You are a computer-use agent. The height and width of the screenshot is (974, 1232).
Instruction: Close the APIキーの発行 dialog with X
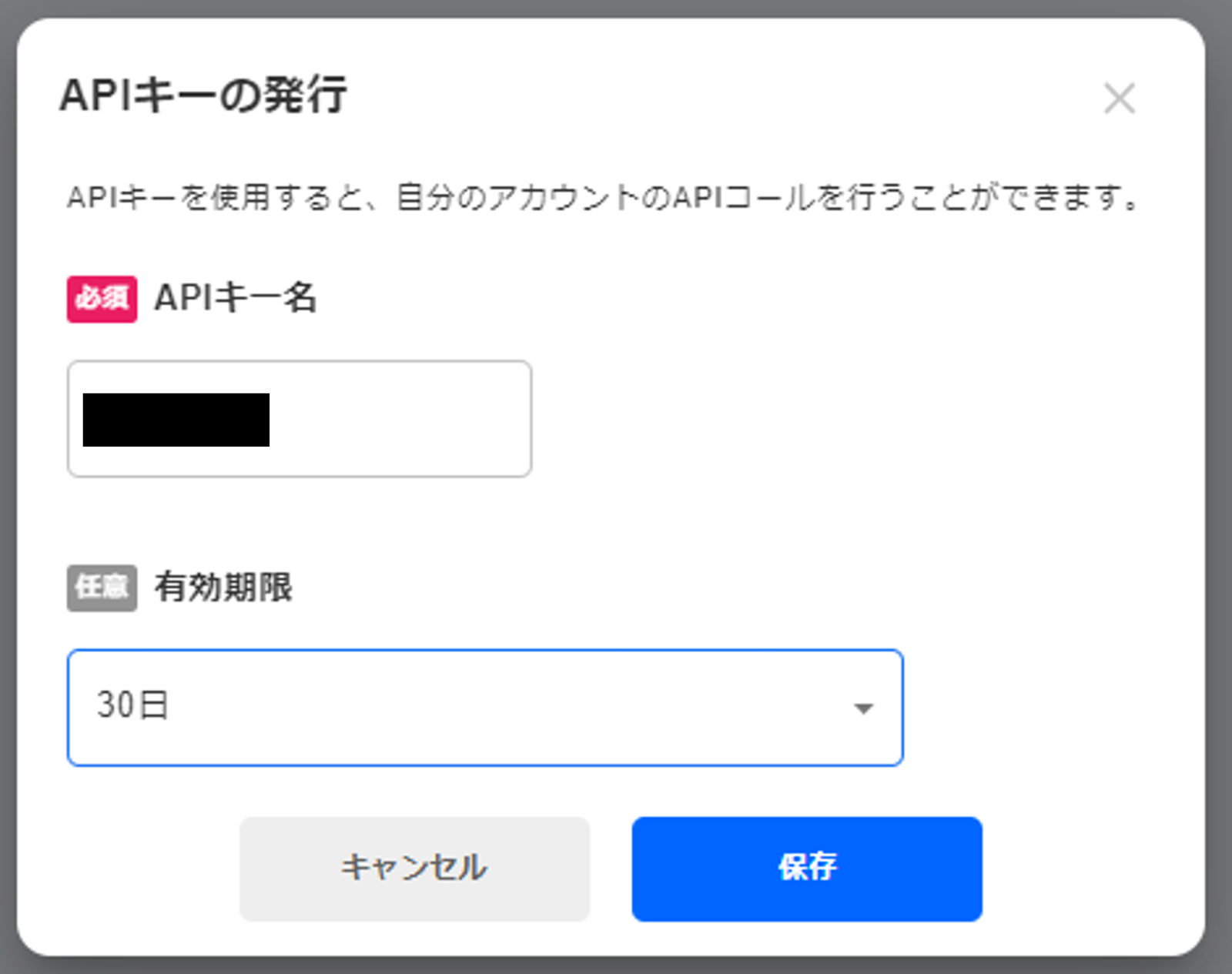click(1119, 99)
